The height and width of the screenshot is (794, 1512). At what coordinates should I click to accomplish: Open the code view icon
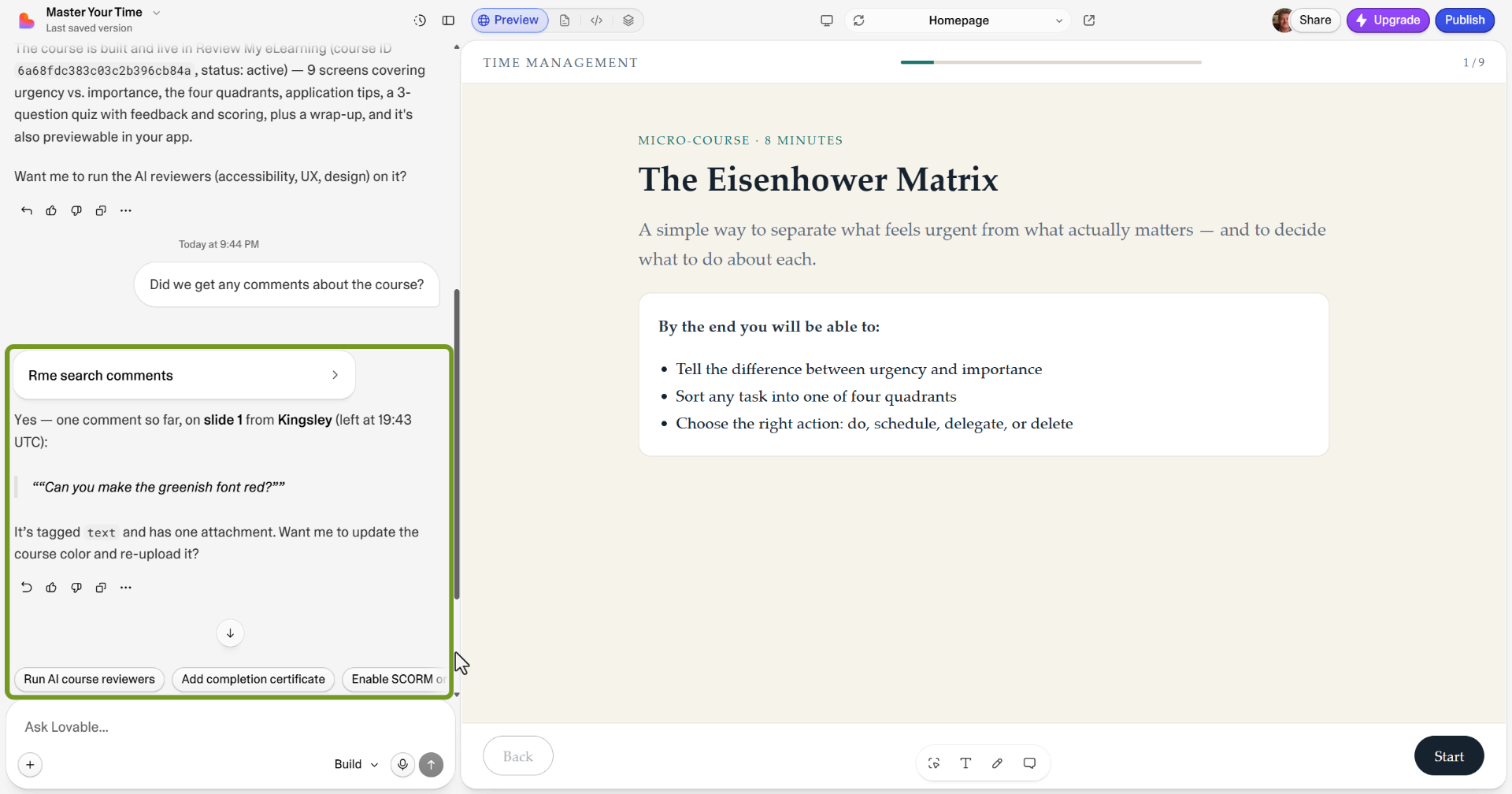pyautogui.click(x=596, y=20)
